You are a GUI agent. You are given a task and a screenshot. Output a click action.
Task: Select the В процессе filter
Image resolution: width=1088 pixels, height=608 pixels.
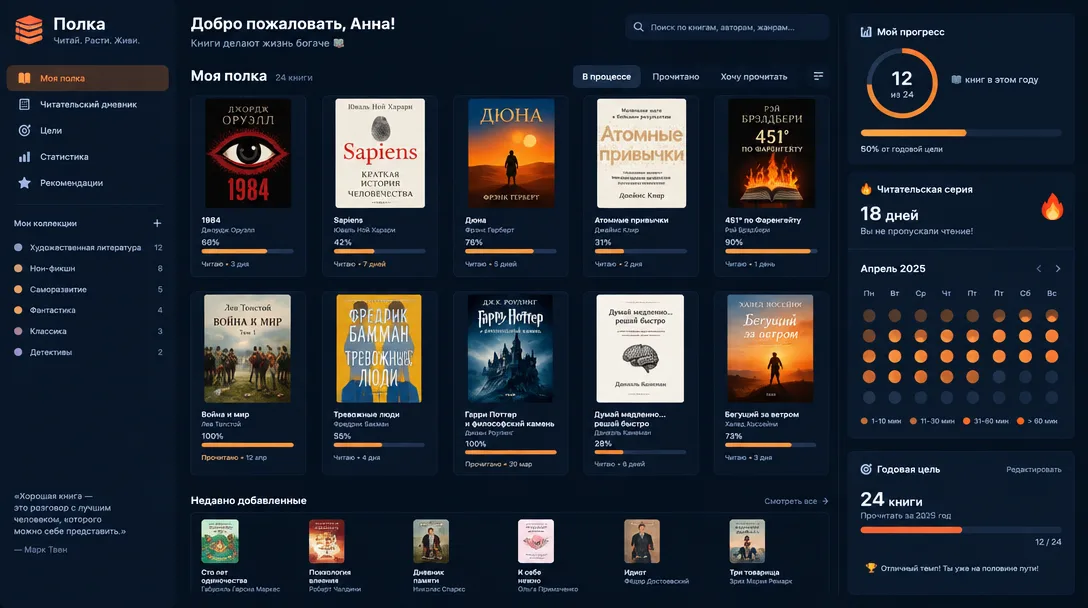click(x=606, y=76)
